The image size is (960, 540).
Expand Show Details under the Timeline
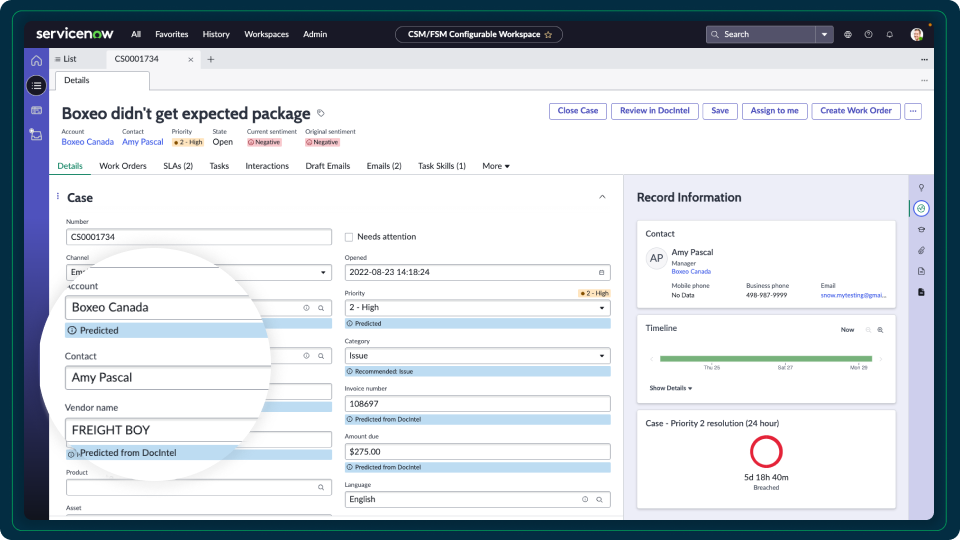click(x=670, y=388)
